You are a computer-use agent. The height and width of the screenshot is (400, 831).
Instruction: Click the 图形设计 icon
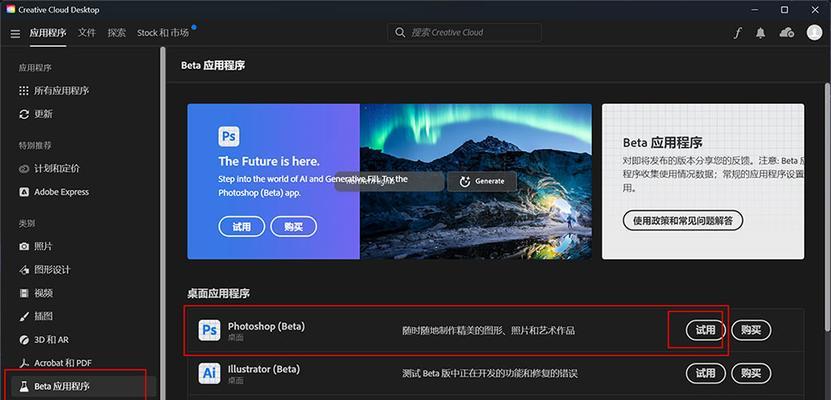tap(24, 270)
